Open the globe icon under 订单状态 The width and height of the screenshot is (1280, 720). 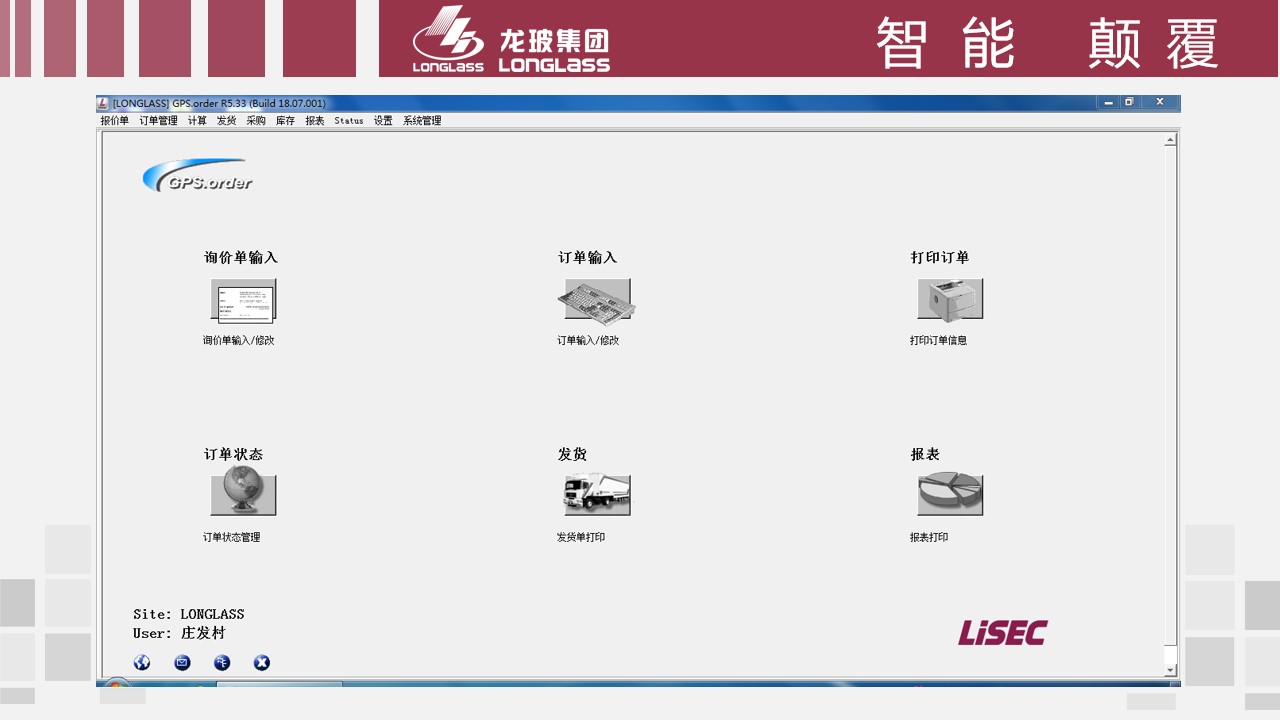click(x=243, y=494)
